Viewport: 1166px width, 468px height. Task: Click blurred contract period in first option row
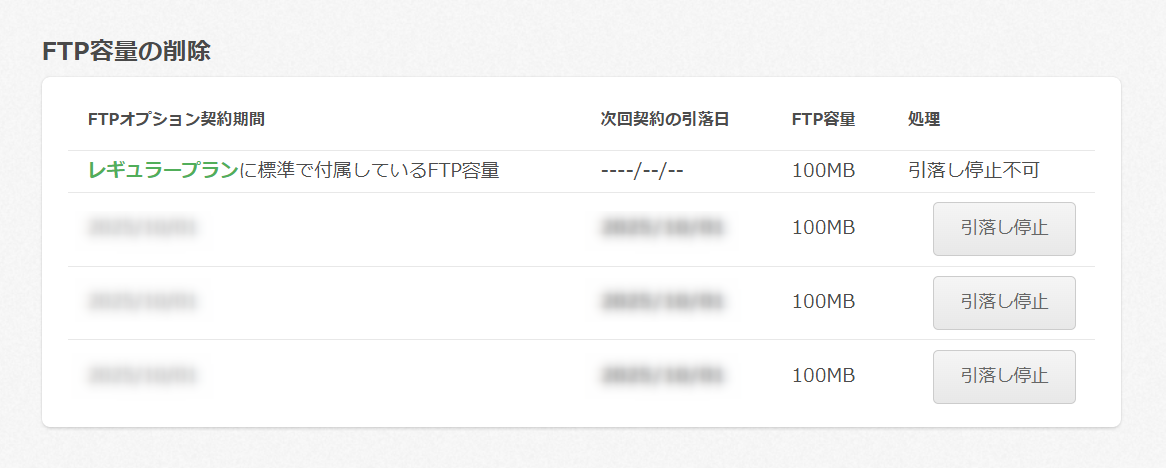[x=142, y=228]
